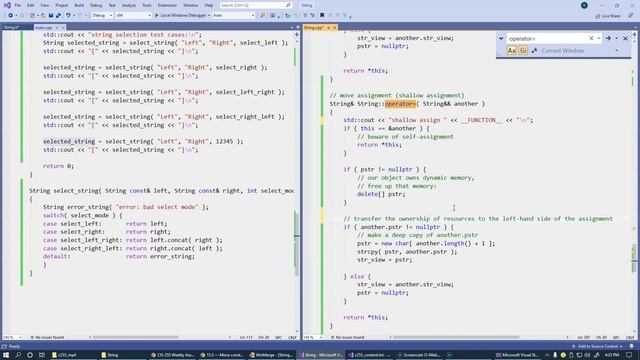This screenshot has height=360, width=640.
Task: Click the Toggle Bookmark toolbar icon
Action: tap(322, 16)
